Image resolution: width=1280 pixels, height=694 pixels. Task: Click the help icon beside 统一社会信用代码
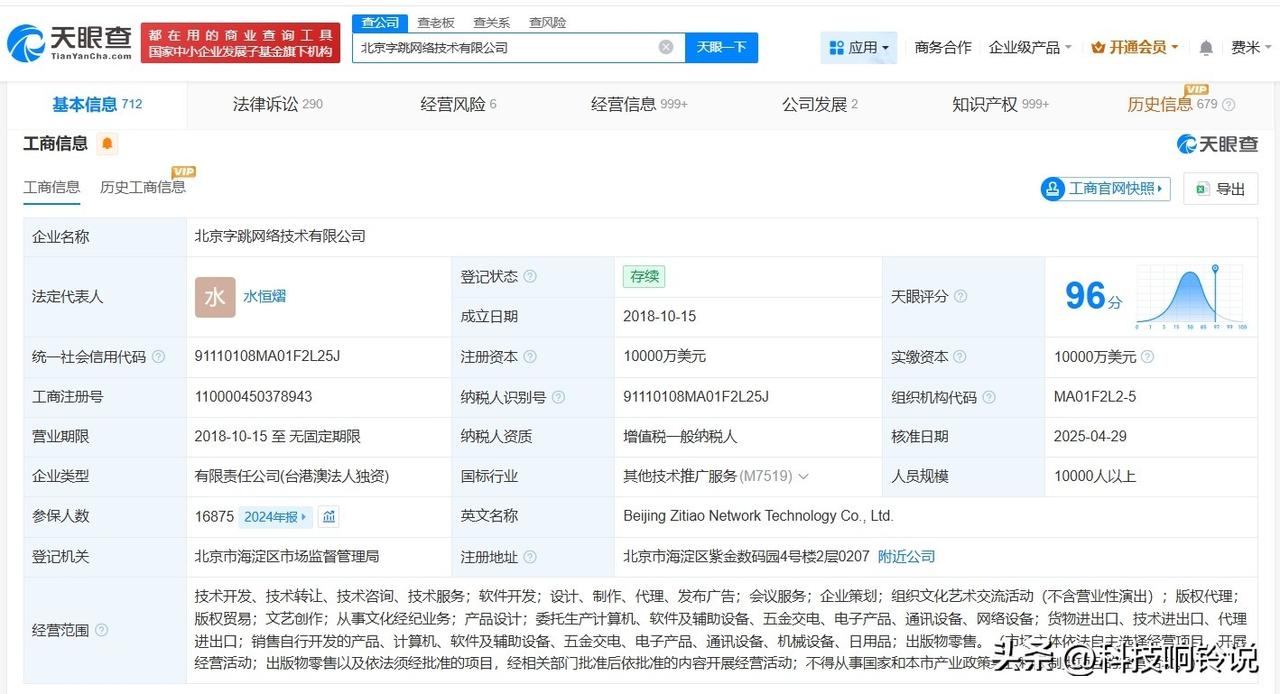click(x=158, y=357)
